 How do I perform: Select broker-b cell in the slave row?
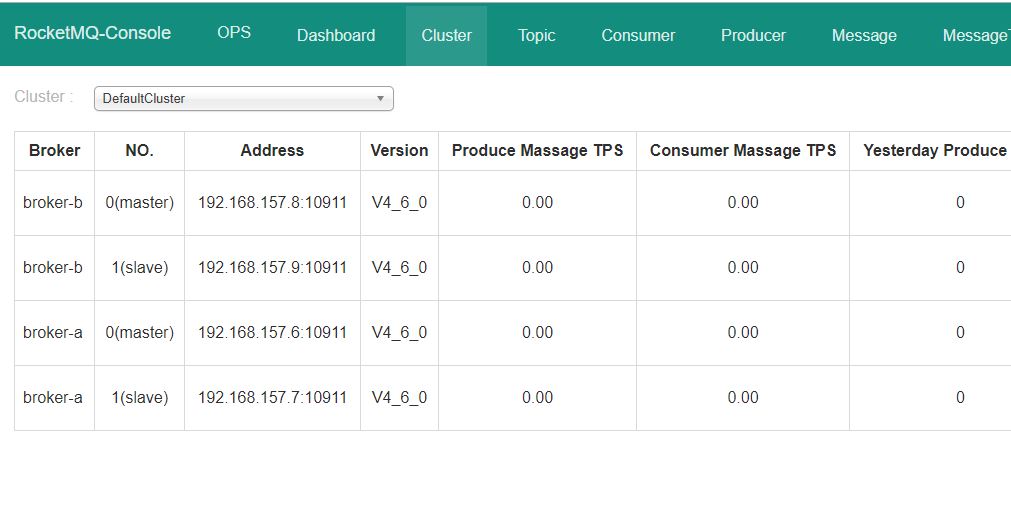(53, 267)
